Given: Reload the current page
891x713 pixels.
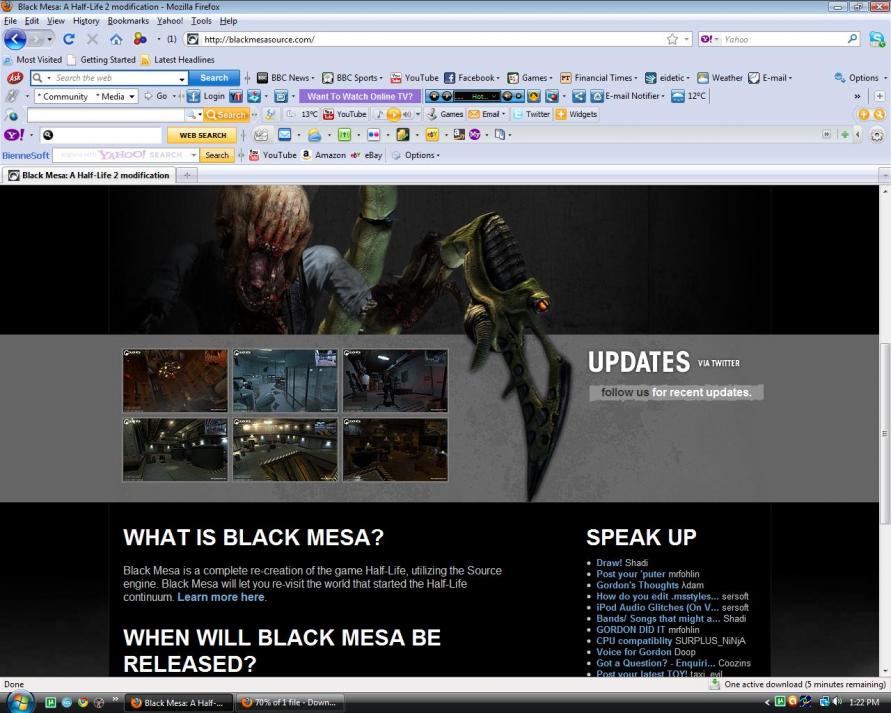Looking at the screenshot, I should coord(68,40).
